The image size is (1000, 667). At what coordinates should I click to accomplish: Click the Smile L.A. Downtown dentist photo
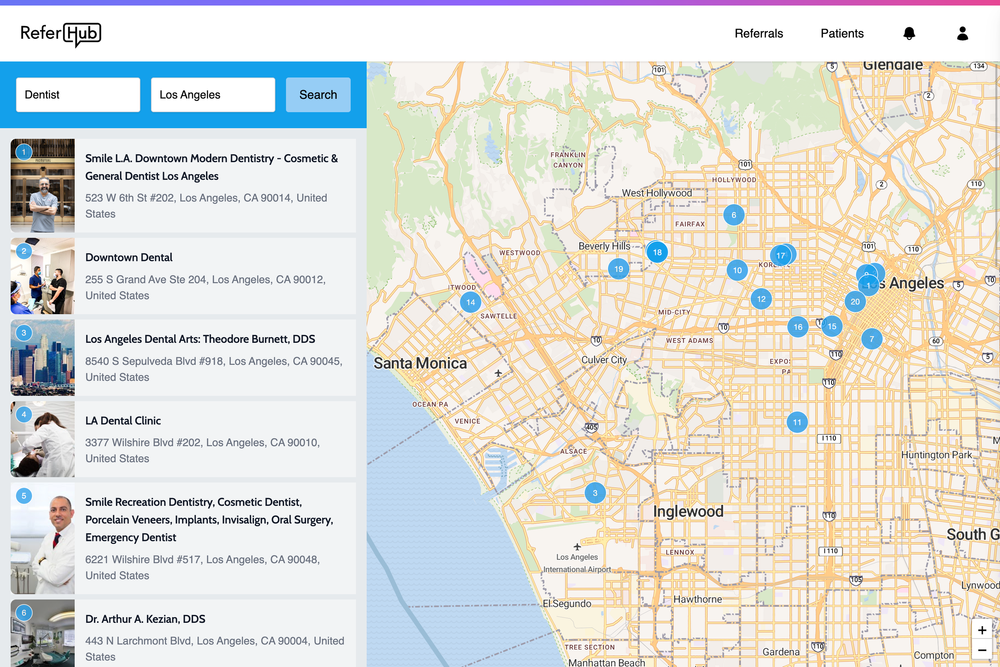pos(43,186)
